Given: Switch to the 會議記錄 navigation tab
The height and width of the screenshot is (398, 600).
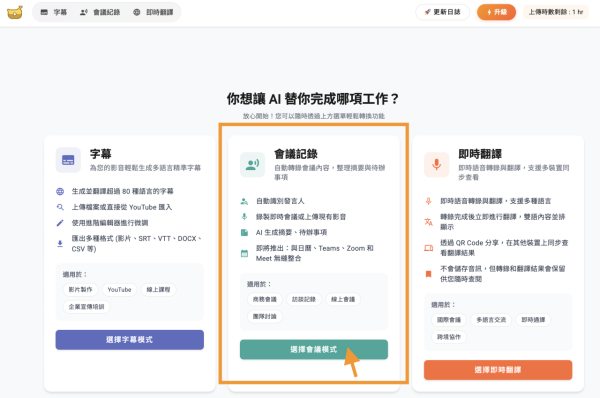Looking at the screenshot, I should (x=99, y=12).
